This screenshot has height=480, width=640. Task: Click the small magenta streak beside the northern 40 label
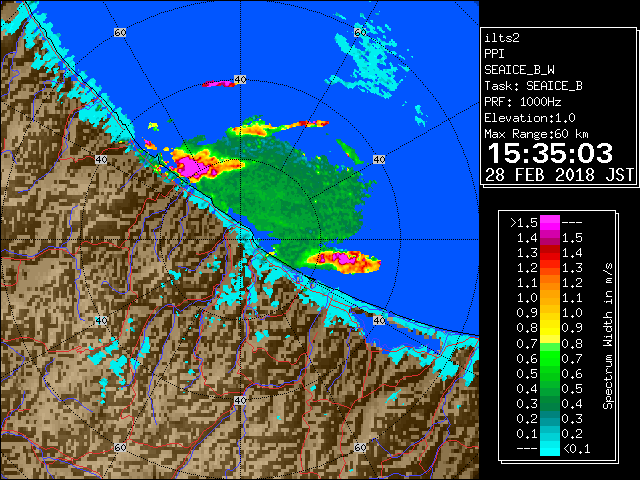pyautogui.click(x=218, y=84)
